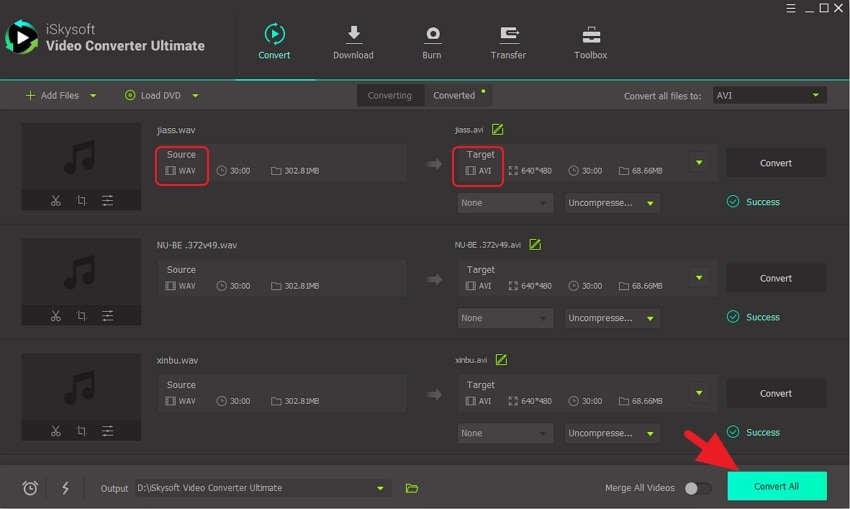Screen dimensions: 850x509
Task: Open the Convert all files to AVI dropdown
Action: pyautogui.click(x=769, y=95)
